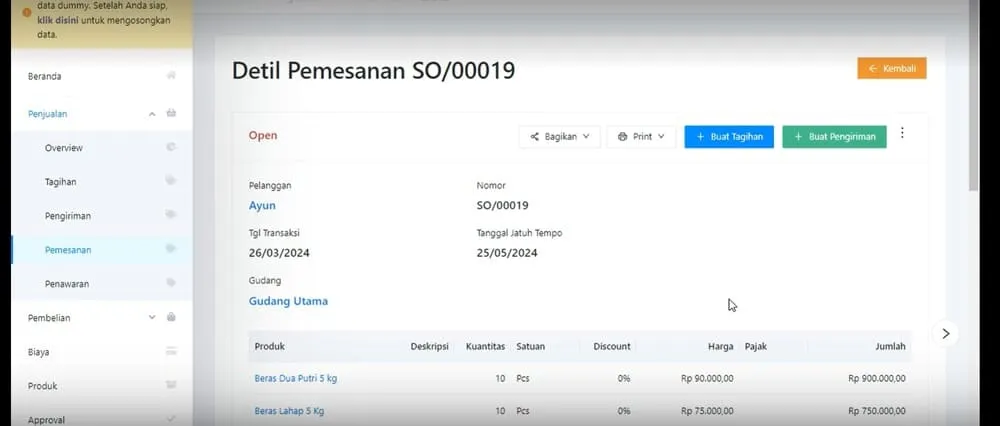Click the card icon beside Biaya
The image size is (1000, 426).
[171, 351]
